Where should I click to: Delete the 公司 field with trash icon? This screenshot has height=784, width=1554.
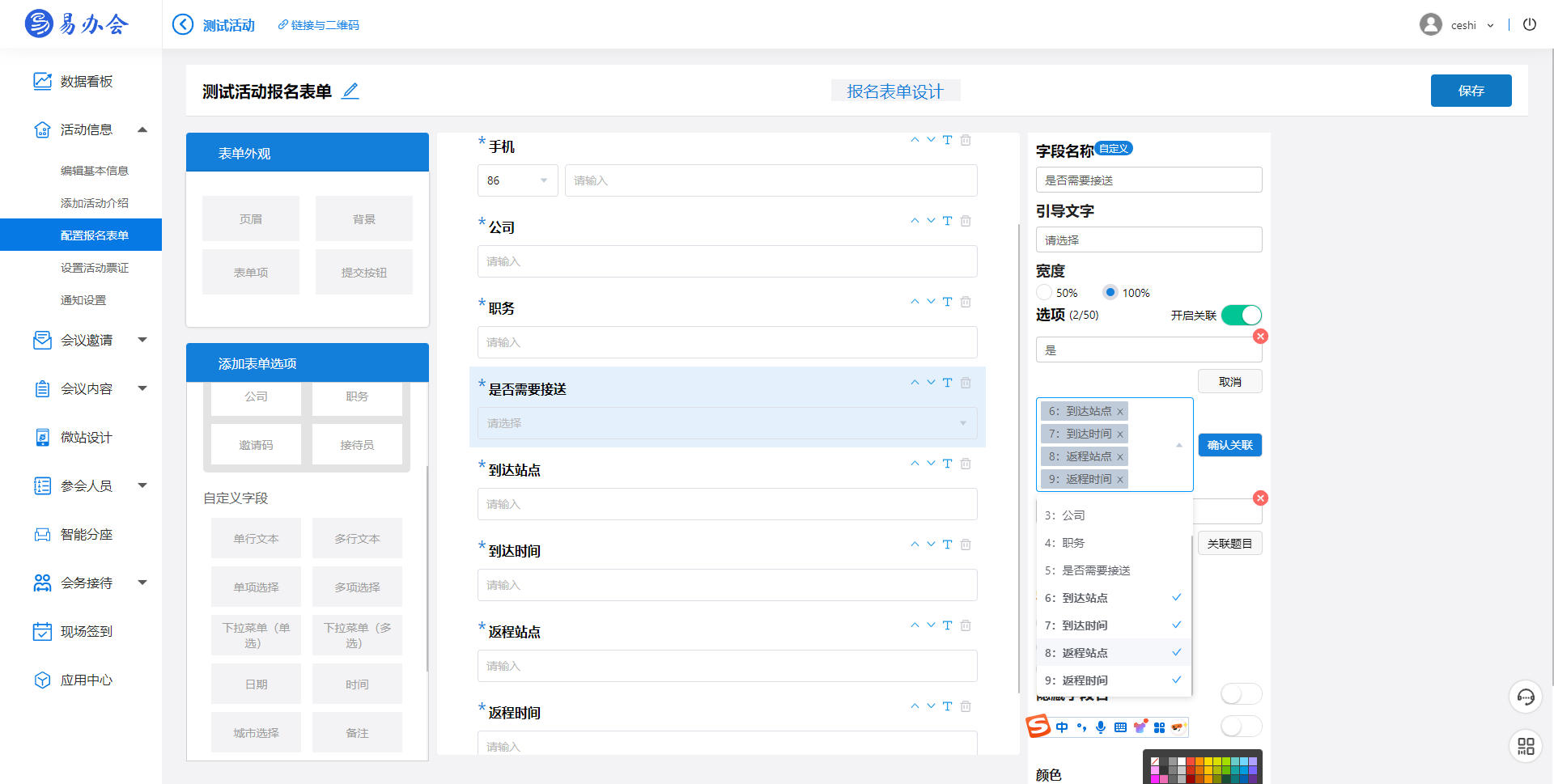coord(966,221)
